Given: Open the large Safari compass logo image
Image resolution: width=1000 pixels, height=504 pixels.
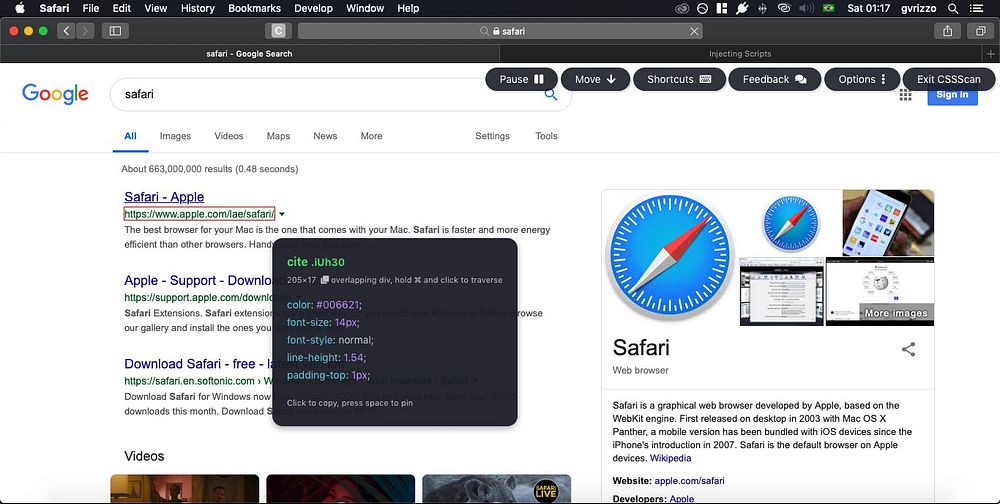Looking at the screenshot, I should pos(670,255).
